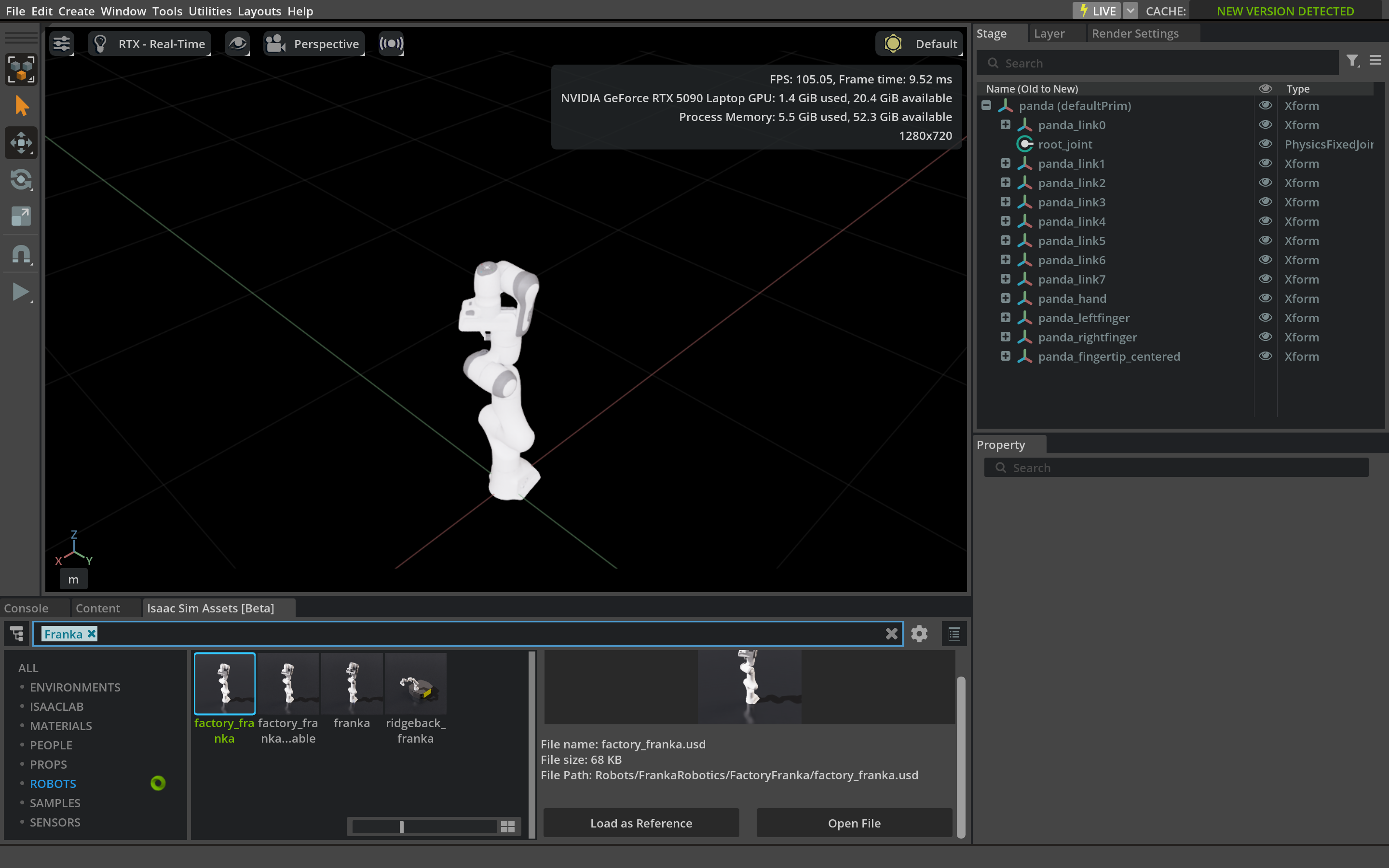Open viewport settings sliders icon
Screen dimensions: 1389x868
(x=61, y=43)
